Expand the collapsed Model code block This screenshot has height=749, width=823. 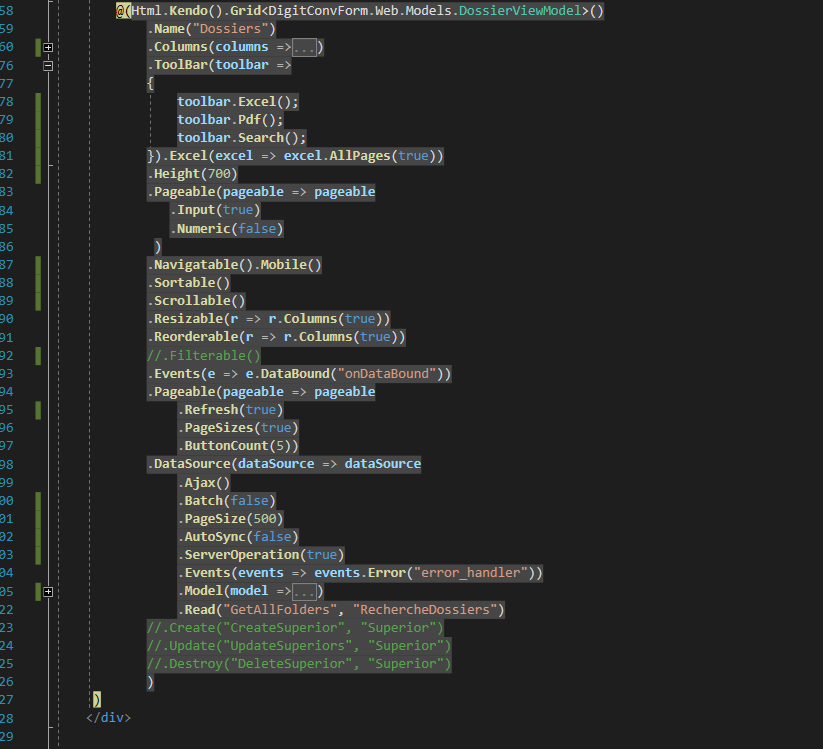coord(47,592)
